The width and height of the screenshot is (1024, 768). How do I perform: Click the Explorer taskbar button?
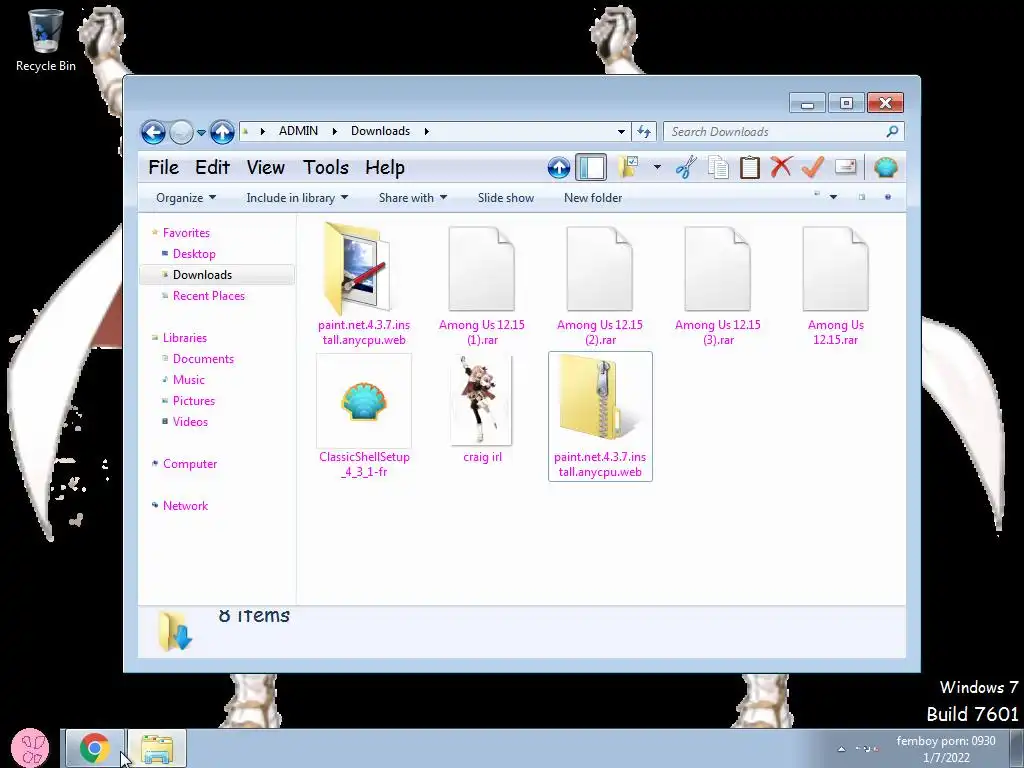157,748
